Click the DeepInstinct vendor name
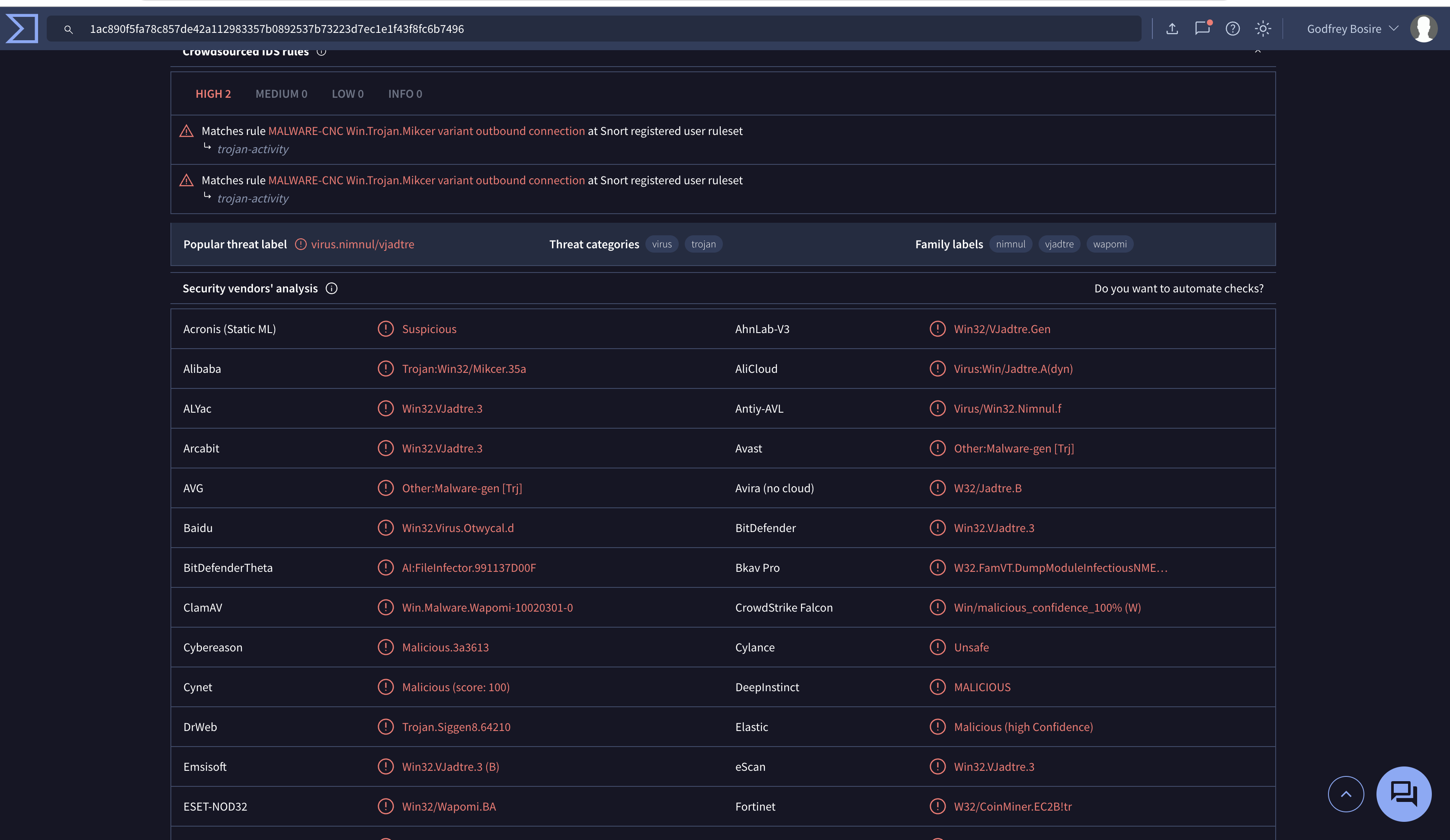 [767, 687]
